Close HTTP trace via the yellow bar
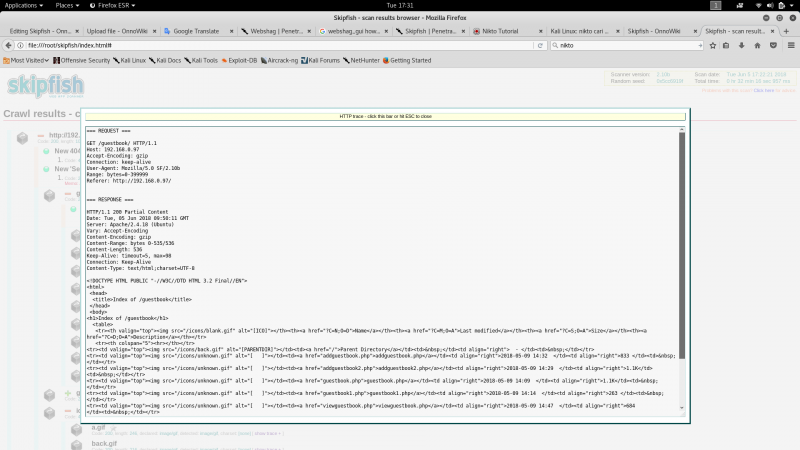Image resolution: width=800 pixels, height=450 pixels. coord(385,116)
